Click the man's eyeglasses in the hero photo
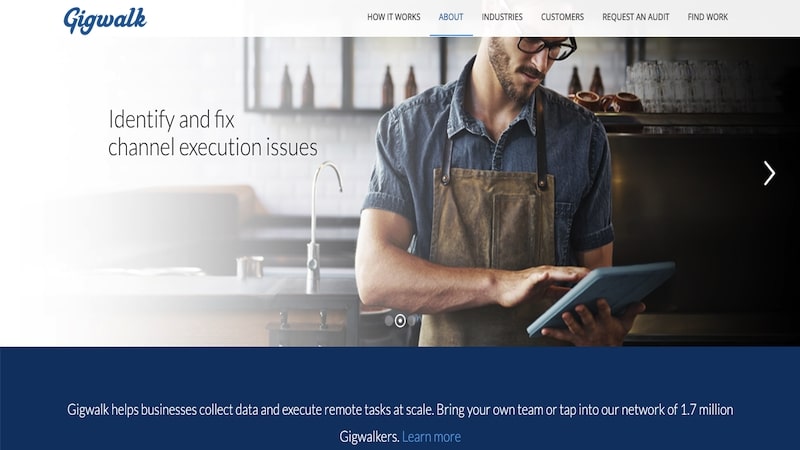 (546, 47)
